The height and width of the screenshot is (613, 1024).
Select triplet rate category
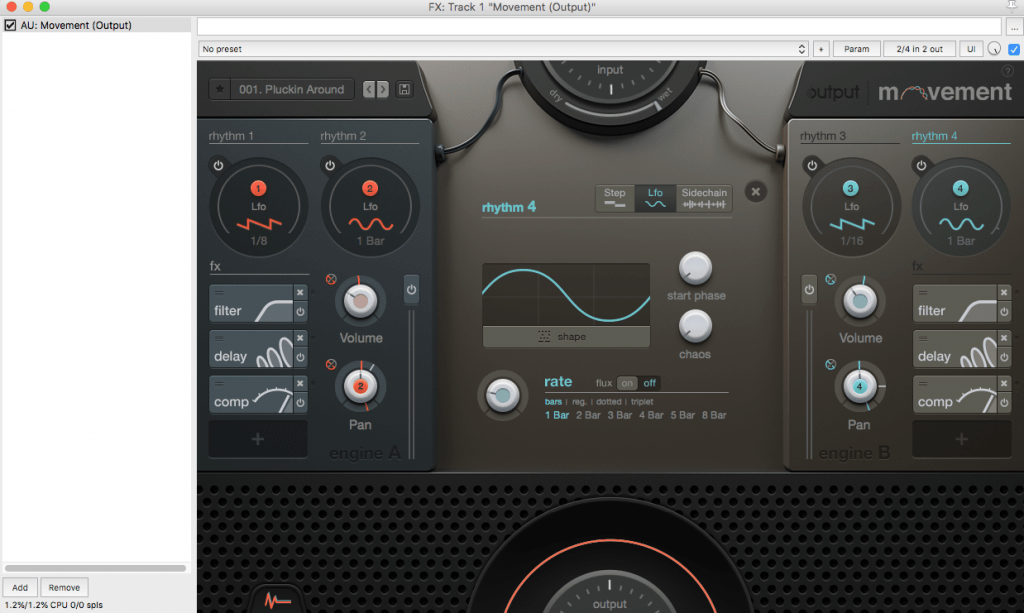pyautogui.click(x=642, y=401)
